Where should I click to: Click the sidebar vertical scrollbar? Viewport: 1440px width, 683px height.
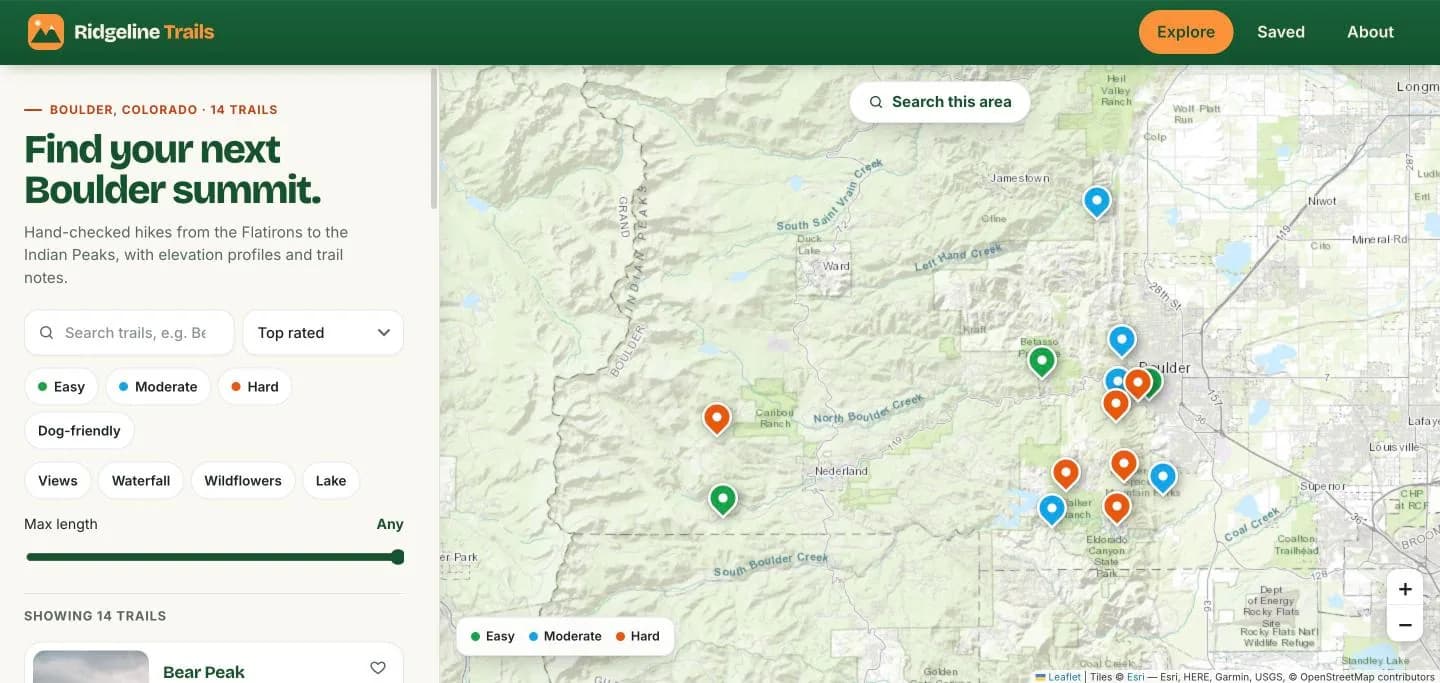pos(433,138)
